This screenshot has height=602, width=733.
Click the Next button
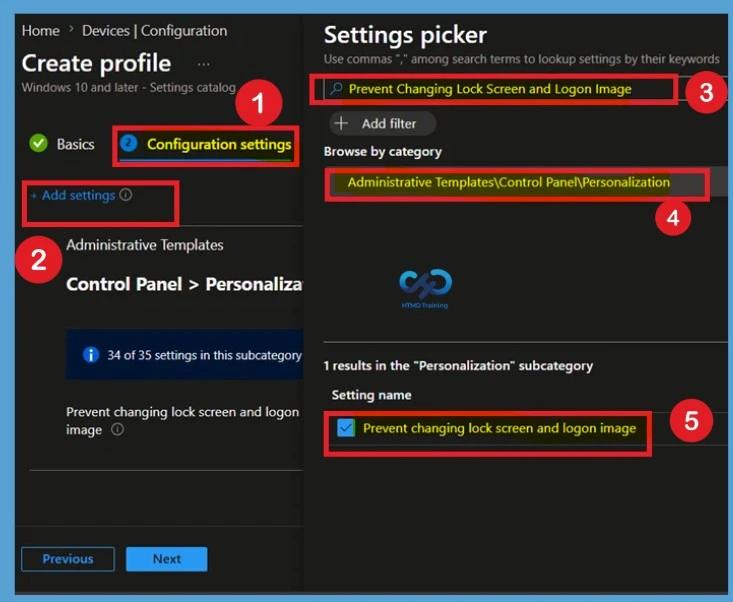166,559
